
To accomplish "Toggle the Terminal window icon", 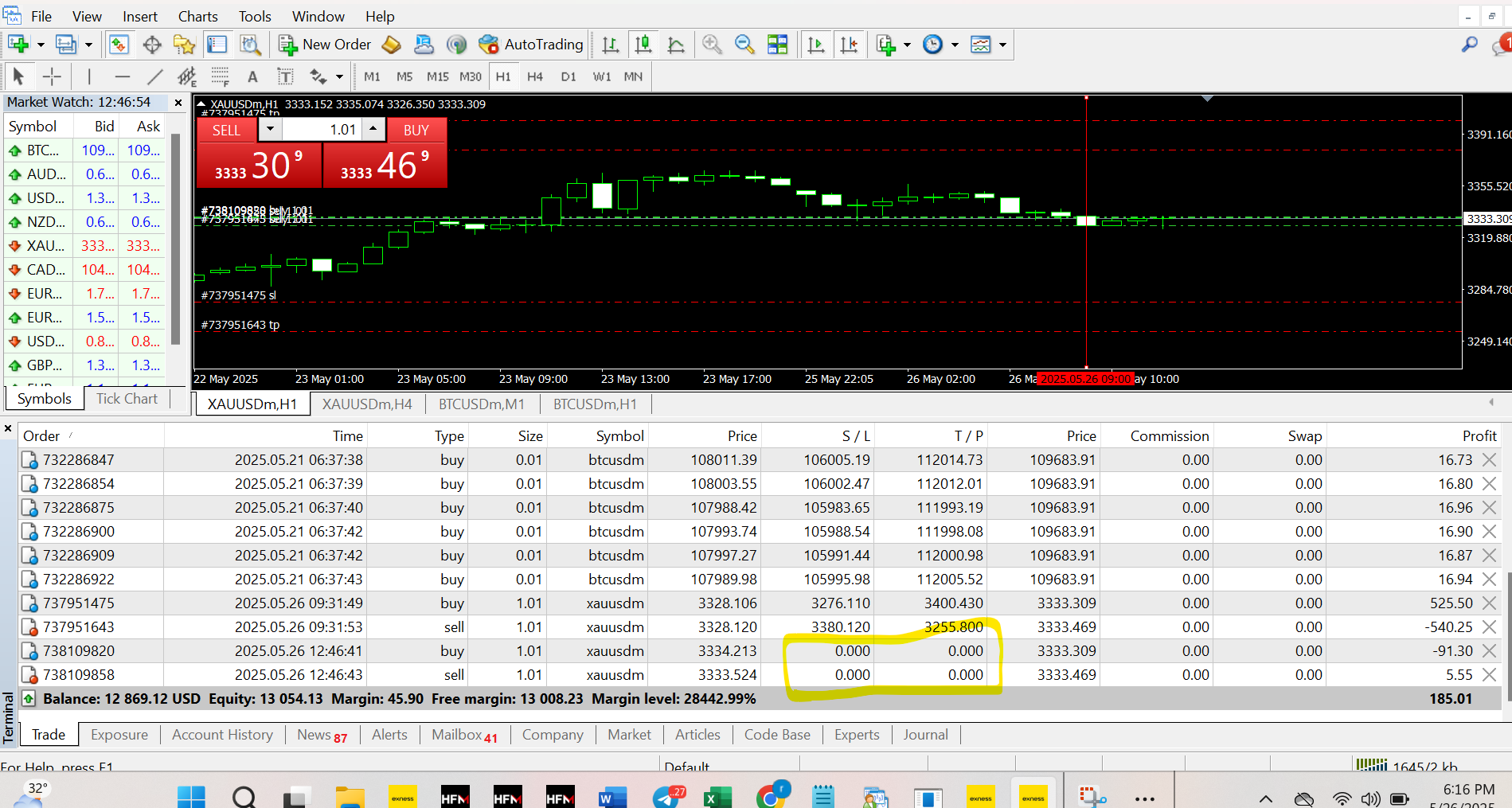I will pyautogui.click(x=217, y=45).
